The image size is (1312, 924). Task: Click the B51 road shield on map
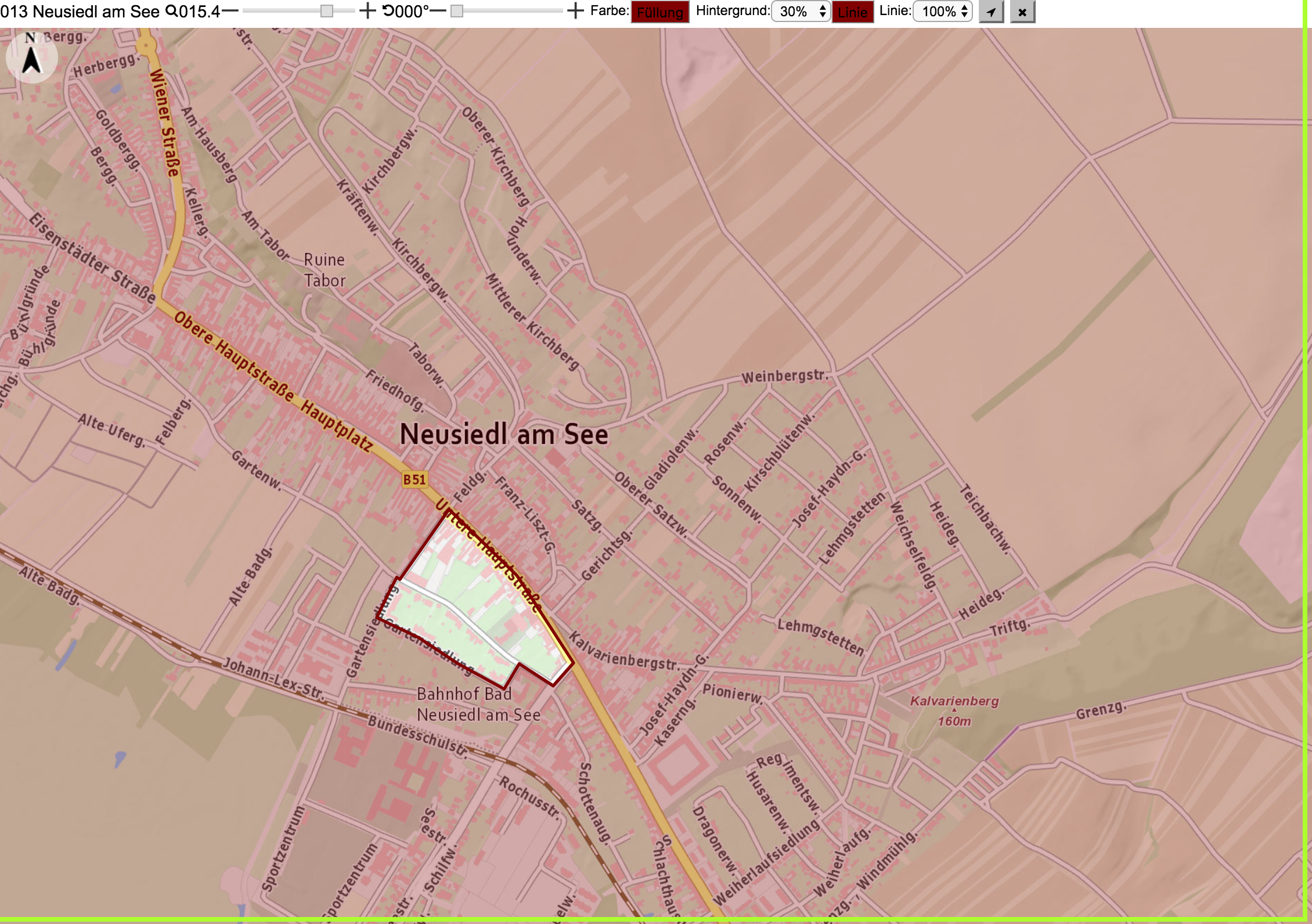(414, 479)
